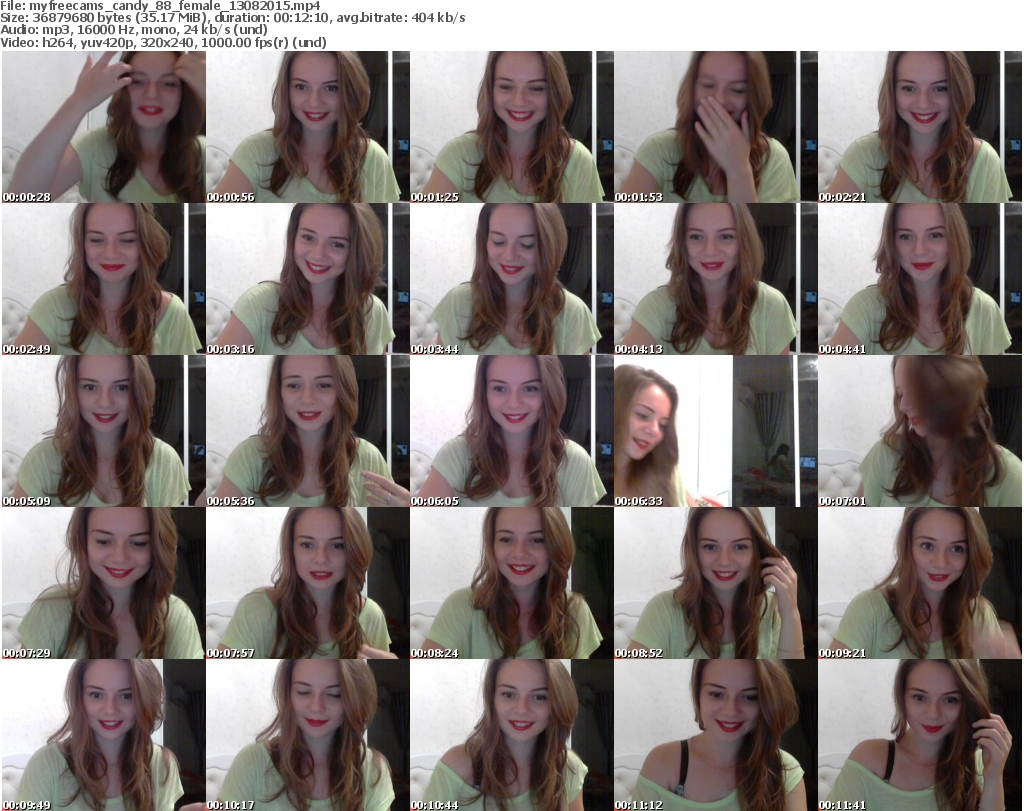Viewport: 1024px width, 811px height.
Task: Click the thumbnail timestamped 00:06:33
Action: (x=716, y=431)
